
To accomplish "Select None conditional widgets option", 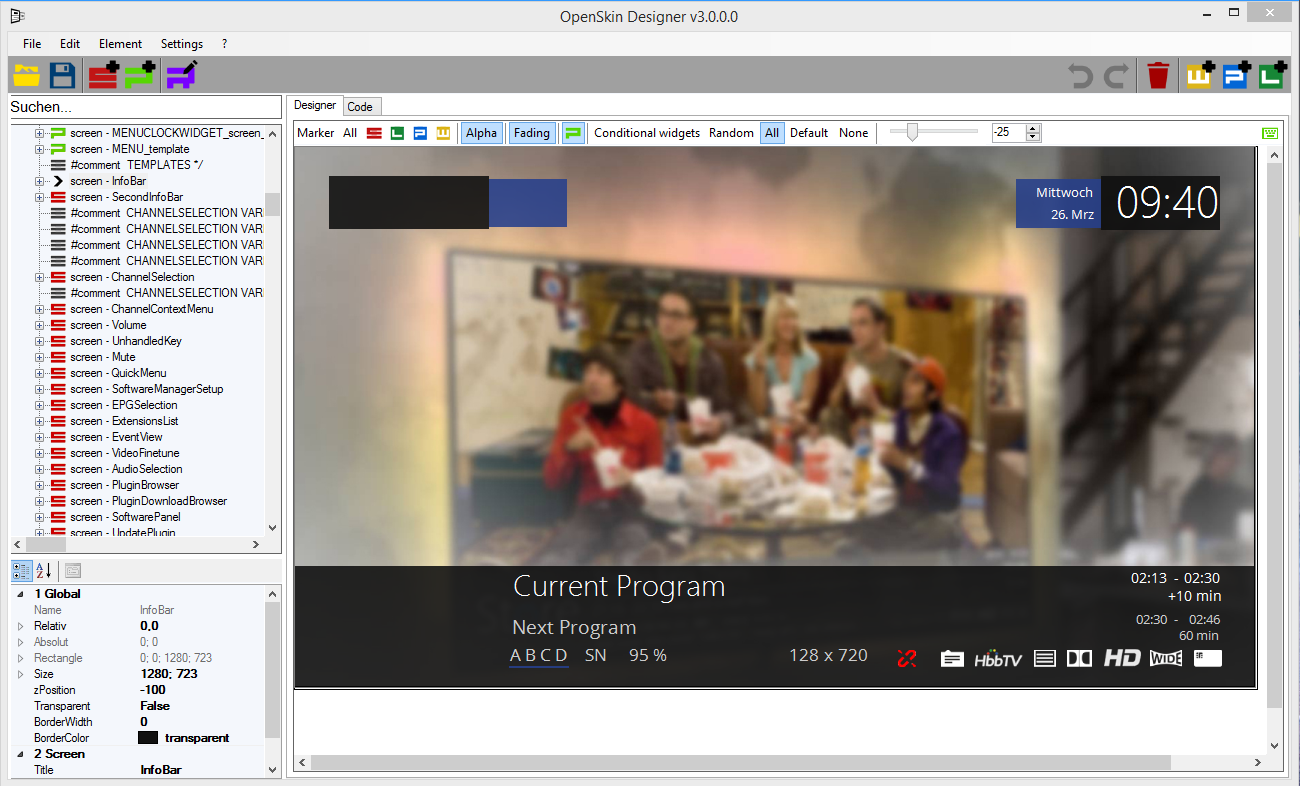I will 853,133.
